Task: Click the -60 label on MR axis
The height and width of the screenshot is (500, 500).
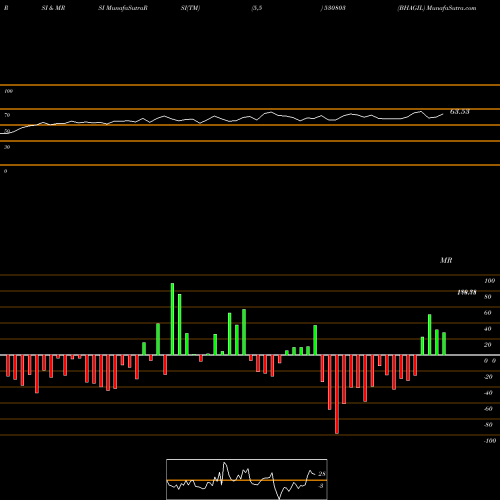Action: (x=488, y=409)
